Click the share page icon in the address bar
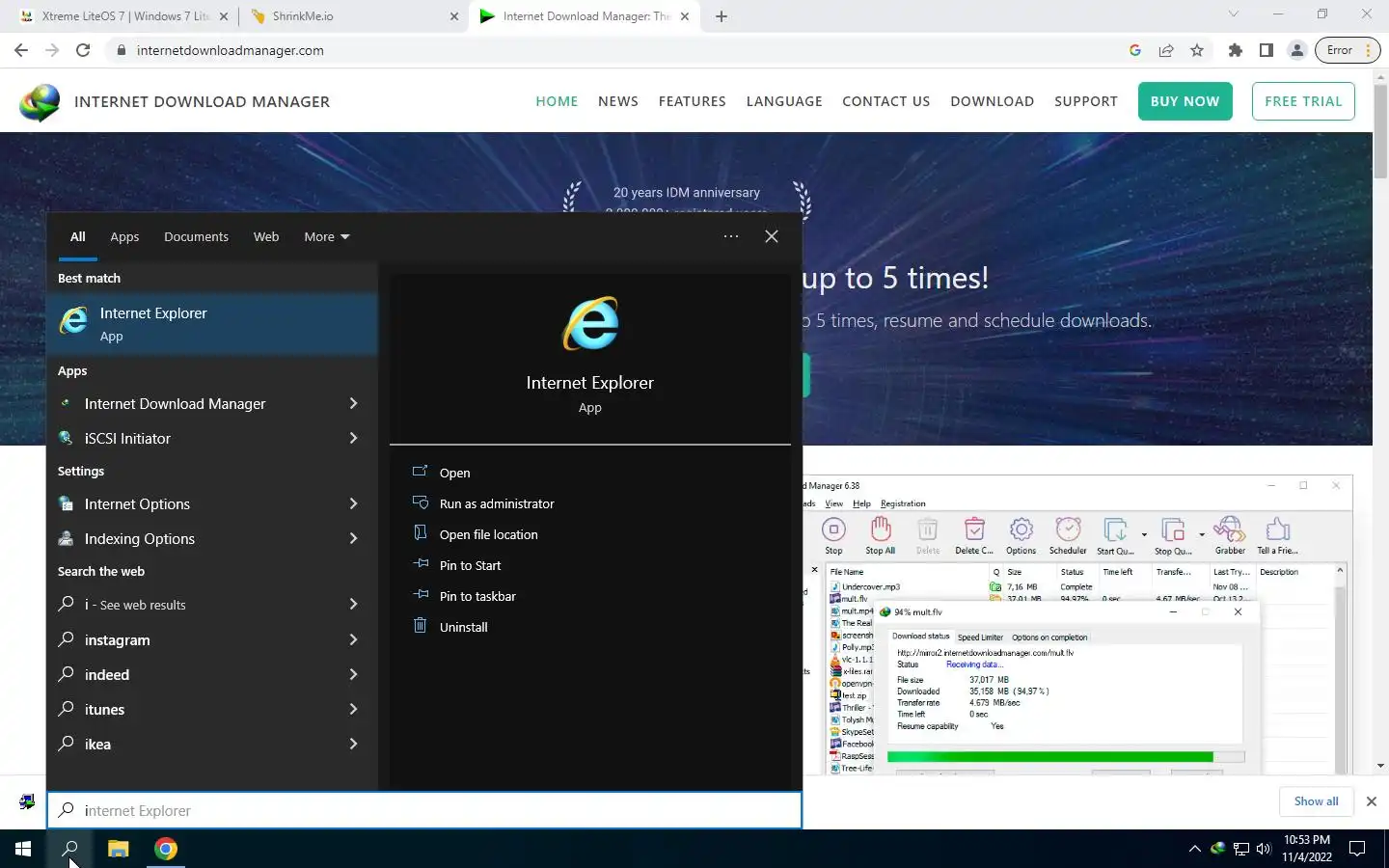The height and width of the screenshot is (868, 1389). point(1166,50)
